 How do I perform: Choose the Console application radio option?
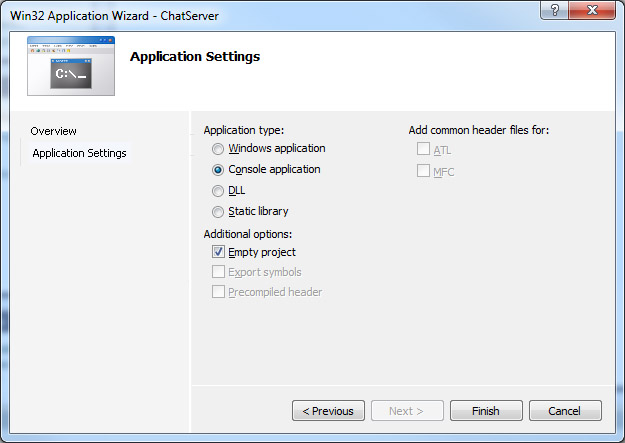pyautogui.click(x=218, y=170)
